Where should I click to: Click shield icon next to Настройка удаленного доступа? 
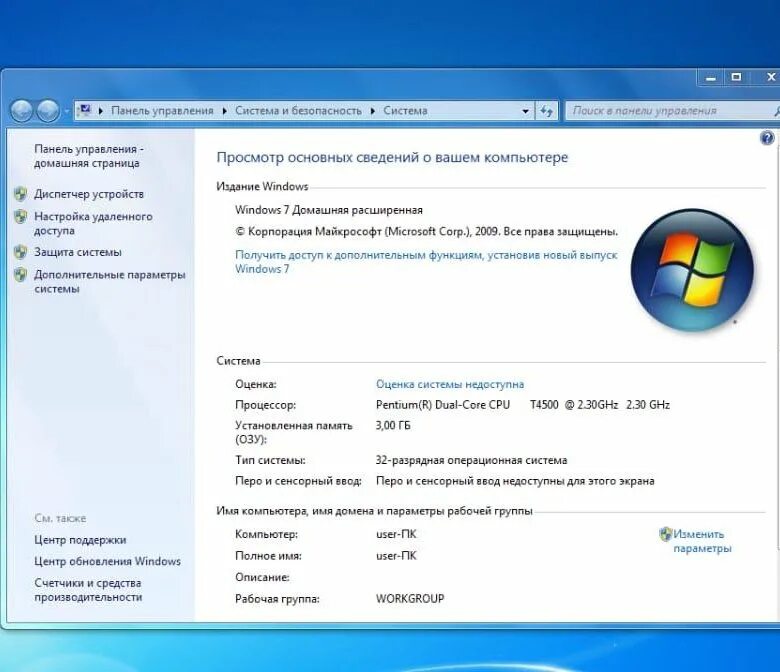(21, 216)
